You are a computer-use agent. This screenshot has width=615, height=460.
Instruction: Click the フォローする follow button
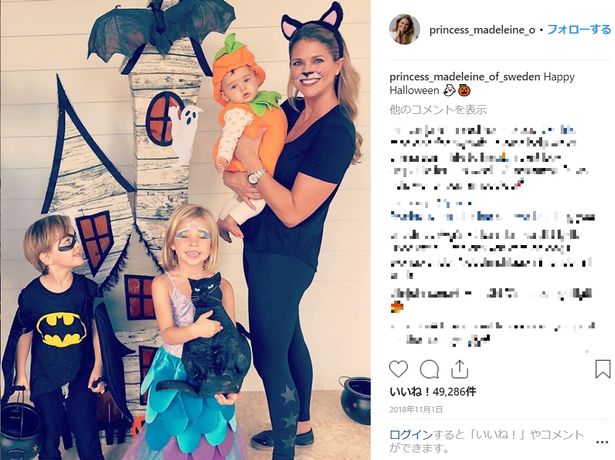579,29
